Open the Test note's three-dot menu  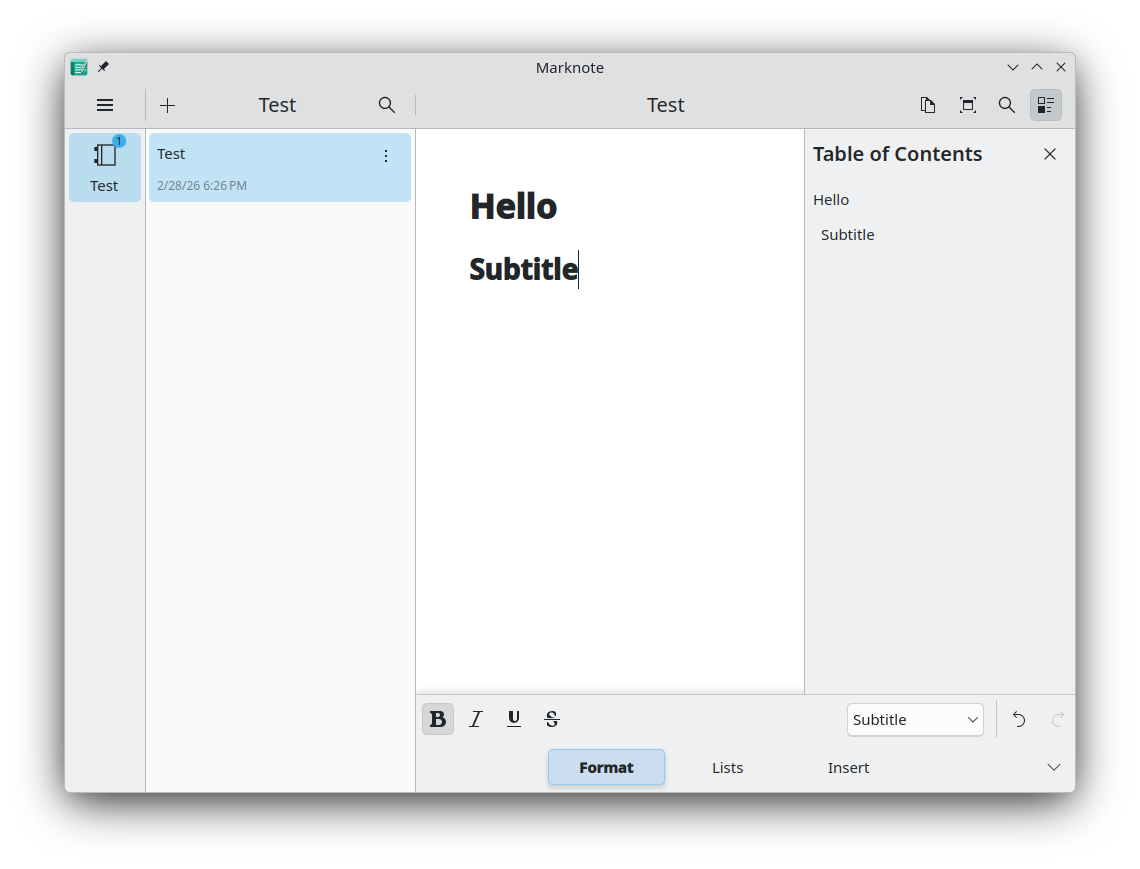pos(386,156)
